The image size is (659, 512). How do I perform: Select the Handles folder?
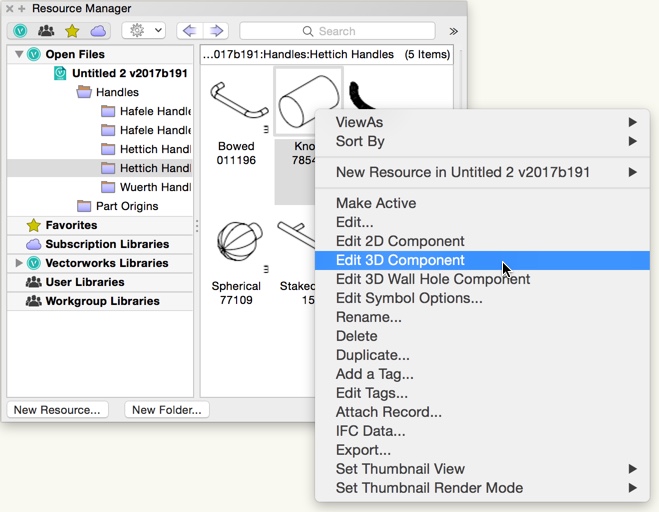pyautogui.click(x=117, y=92)
